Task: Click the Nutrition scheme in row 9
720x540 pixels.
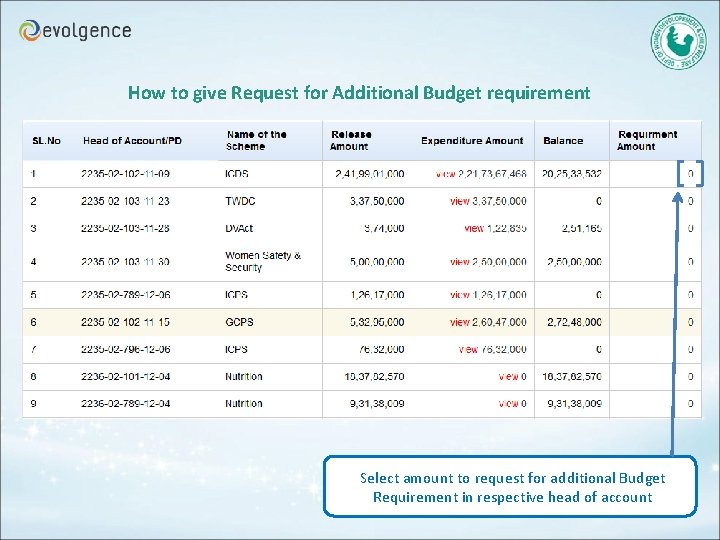Action: 244,404
